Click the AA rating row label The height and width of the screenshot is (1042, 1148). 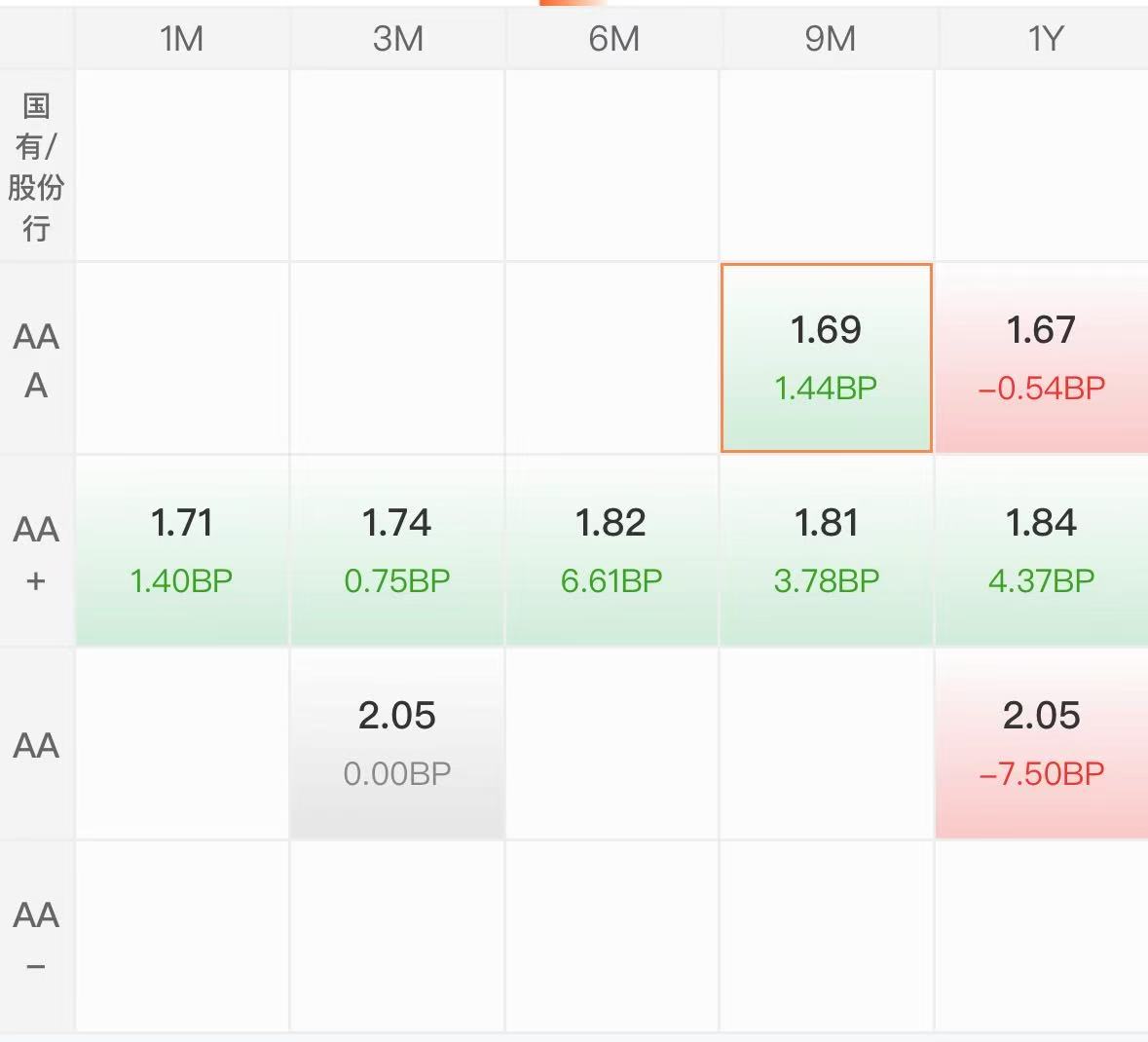pos(36,745)
